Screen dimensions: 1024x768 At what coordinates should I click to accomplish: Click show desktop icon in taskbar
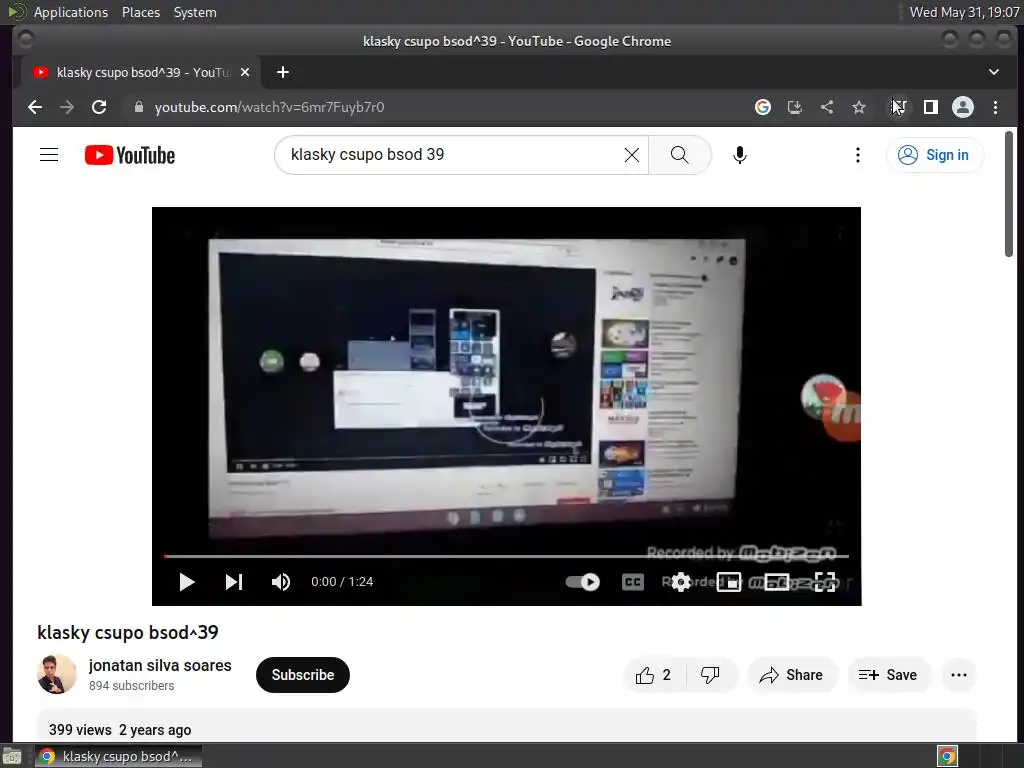point(12,757)
